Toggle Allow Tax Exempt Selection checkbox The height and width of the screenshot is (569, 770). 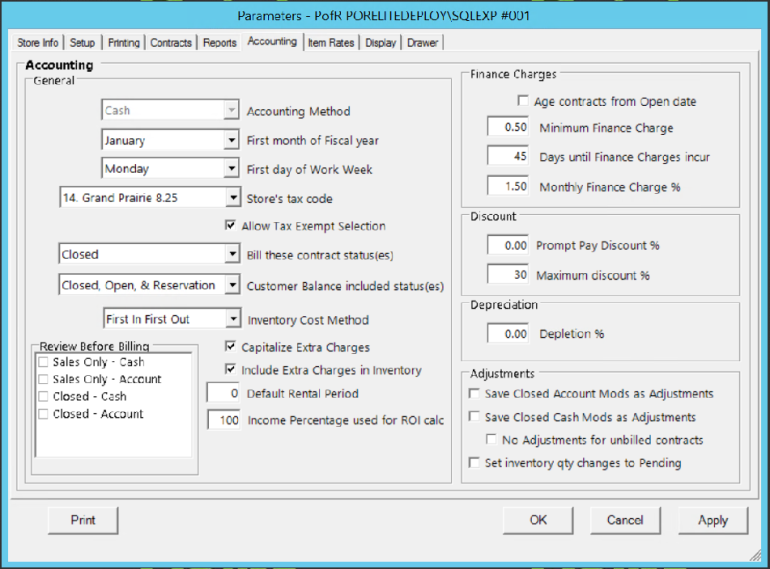point(230,225)
